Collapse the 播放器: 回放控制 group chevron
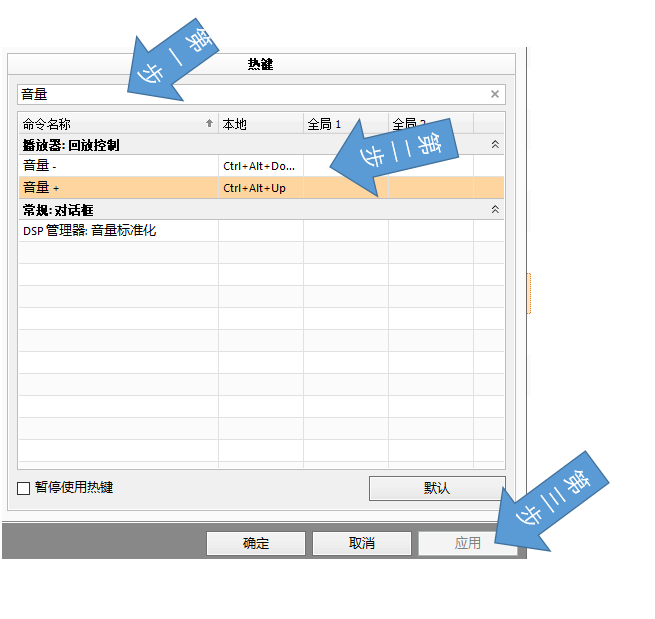This screenshot has width=655, height=619. (x=494, y=145)
